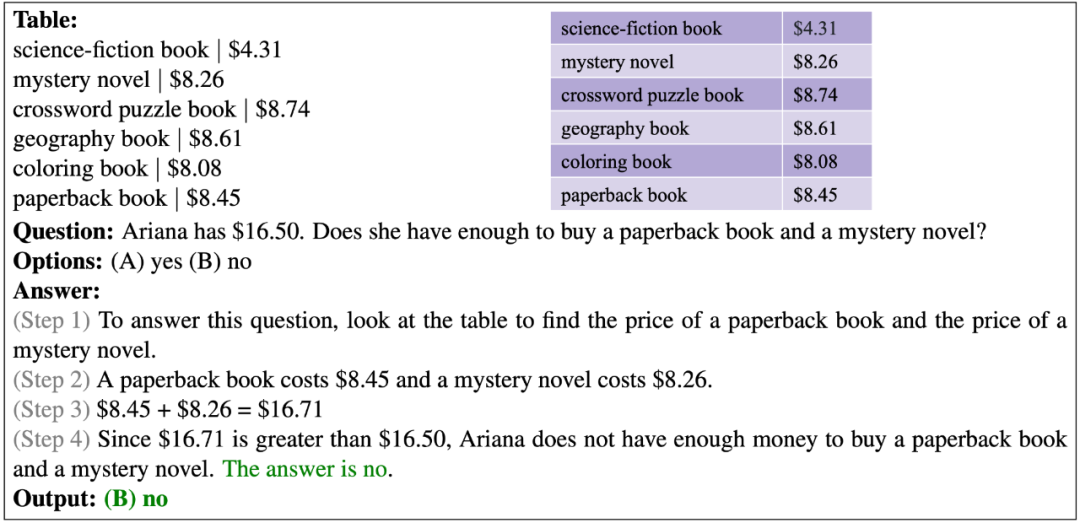Select the $8.61 price cell
Image resolution: width=1080 pixels, height=523 pixels.
[827, 128]
